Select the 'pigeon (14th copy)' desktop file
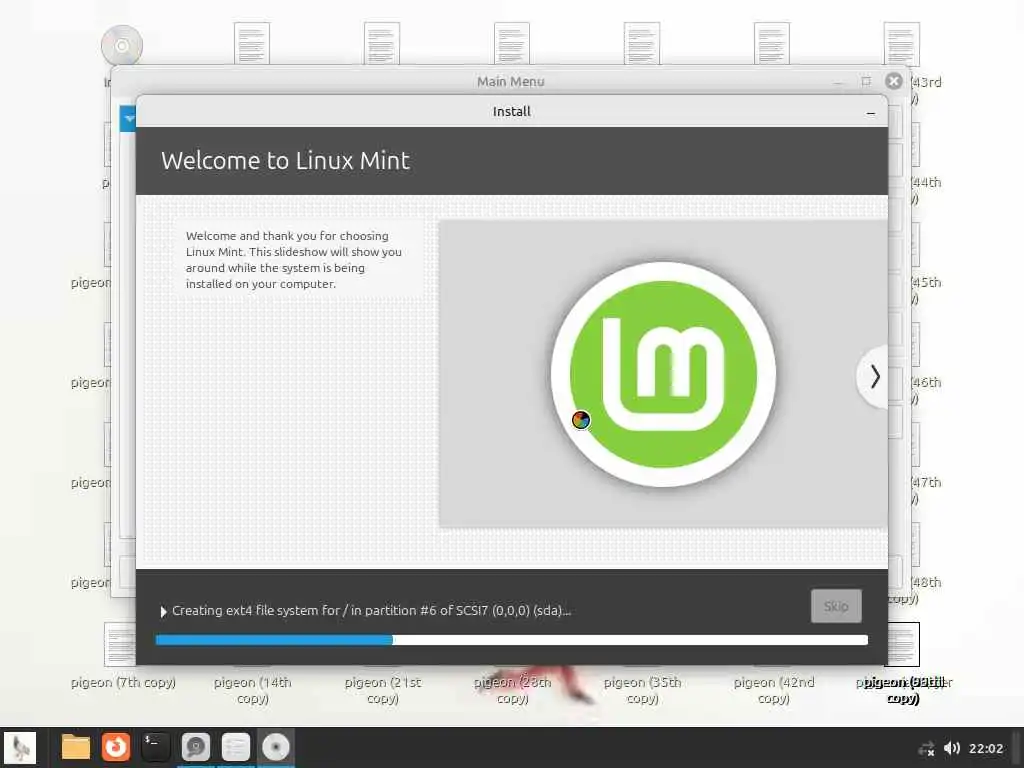Screen dimensions: 1024x768 pyautogui.click(x=253, y=690)
